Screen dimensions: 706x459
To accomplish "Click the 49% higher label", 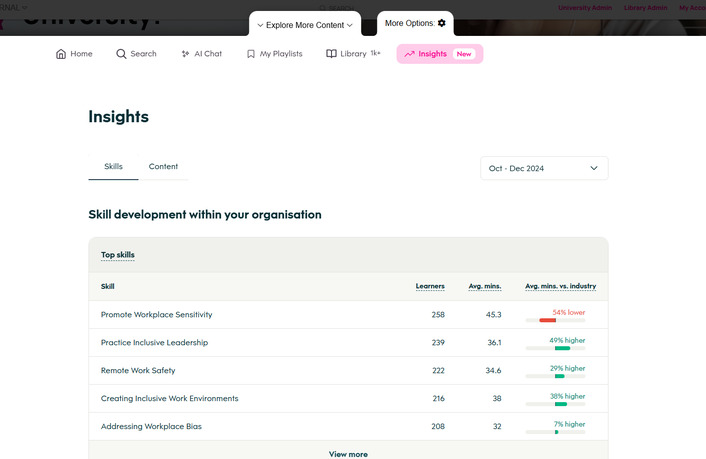I will (567, 340).
